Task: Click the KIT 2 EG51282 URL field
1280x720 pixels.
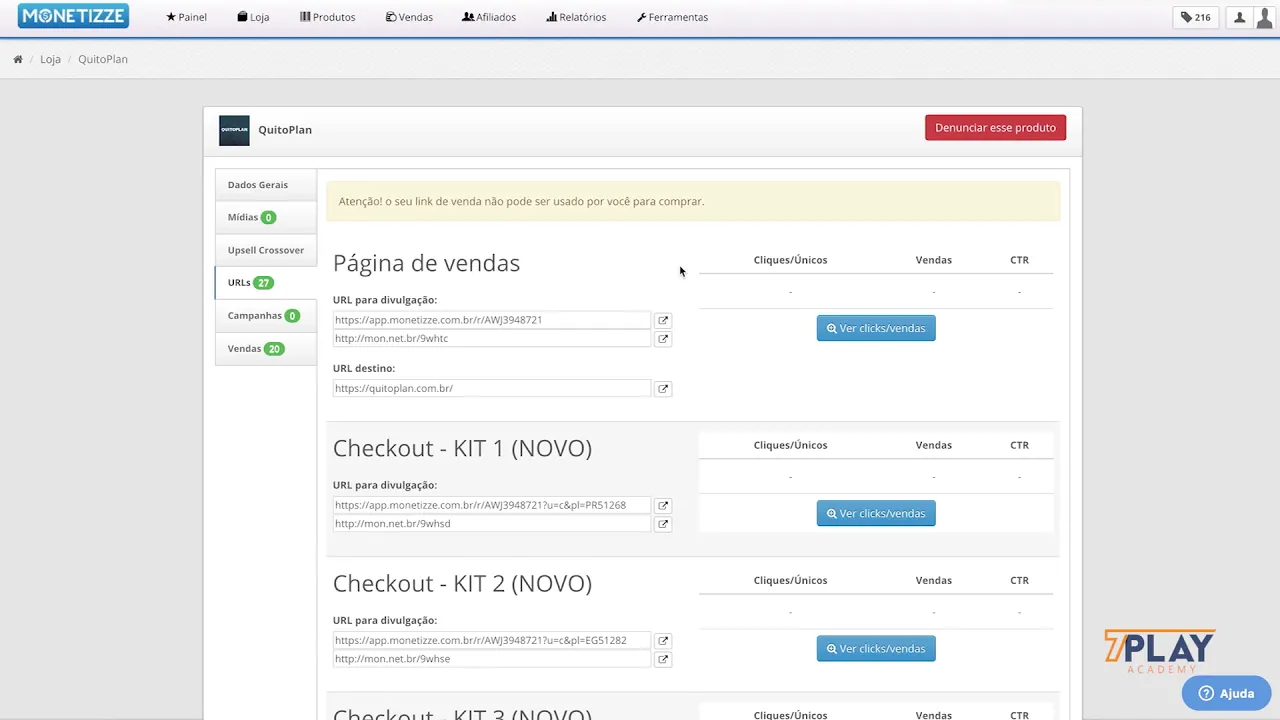Action: 491,640
